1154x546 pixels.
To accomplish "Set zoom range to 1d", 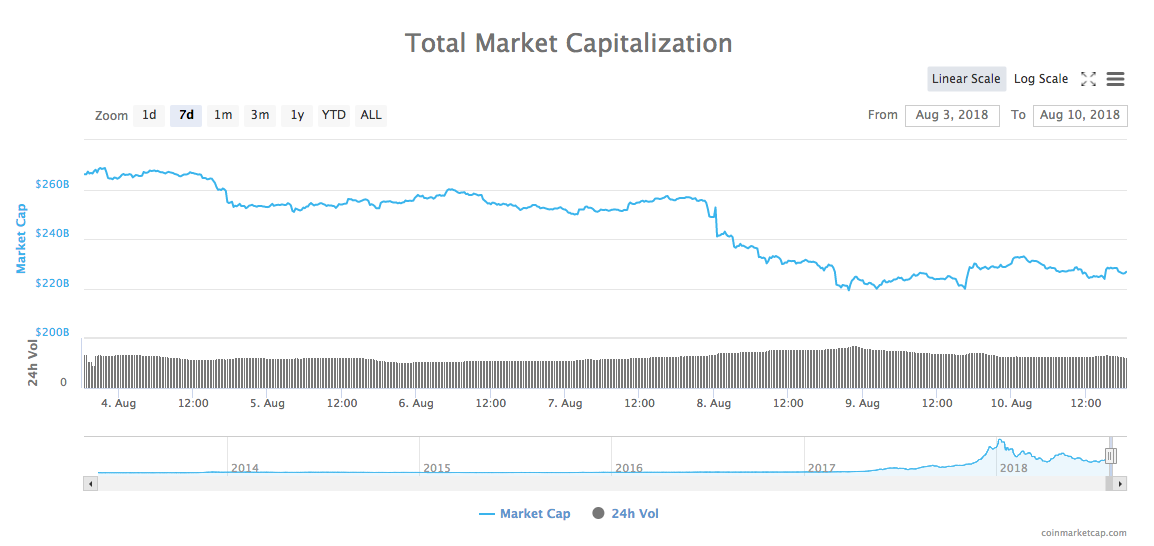I will 149,115.
